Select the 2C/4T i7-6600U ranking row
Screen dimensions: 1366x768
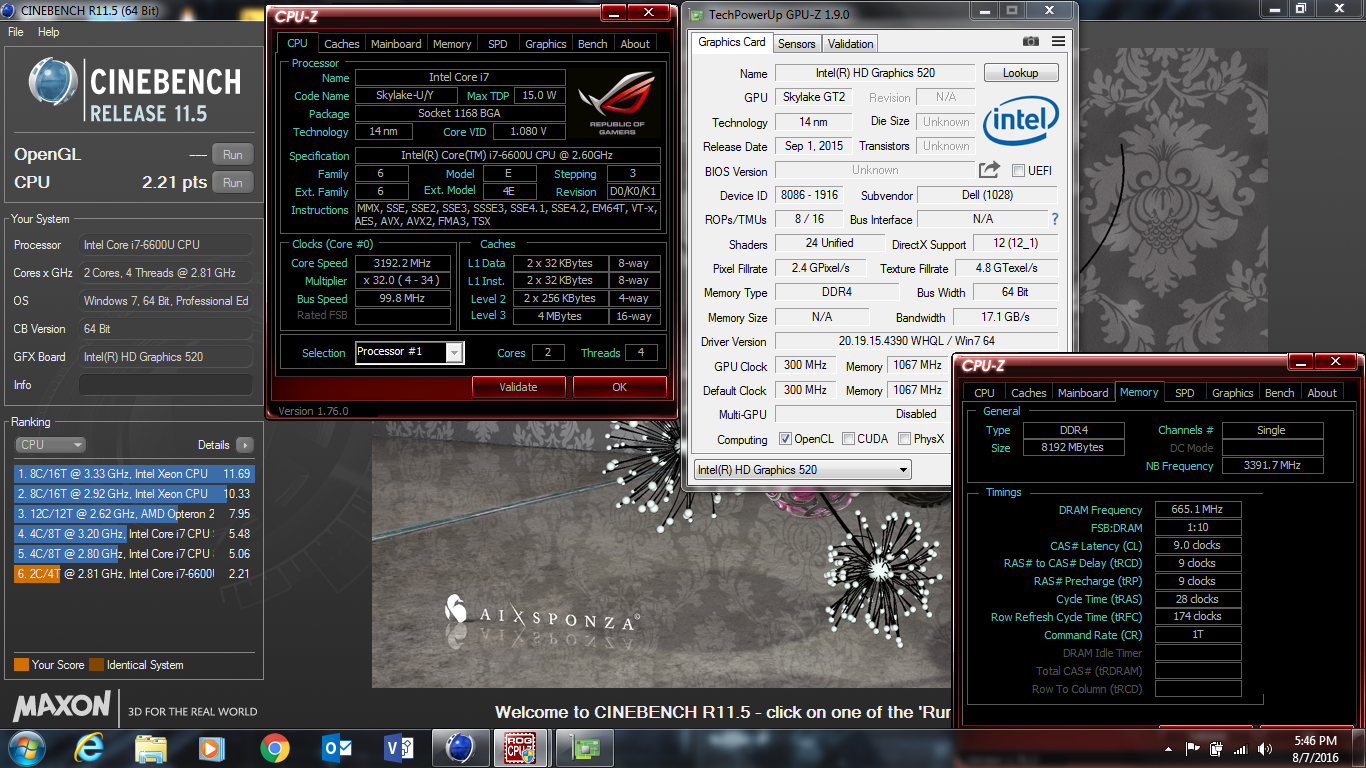click(x=134, y=574)
